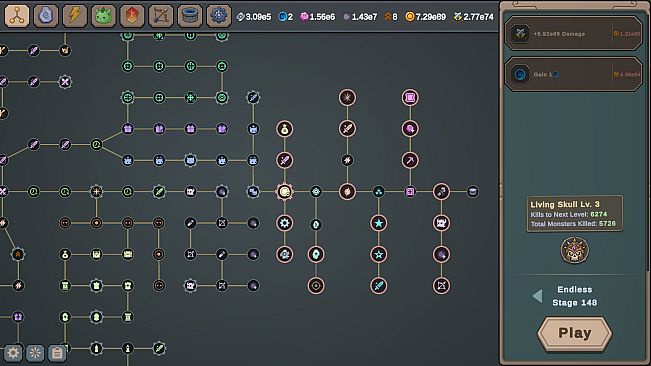Viewport: 651px width, 366px height.
Task: Open the skill tree tab
Action: [17, 16]
